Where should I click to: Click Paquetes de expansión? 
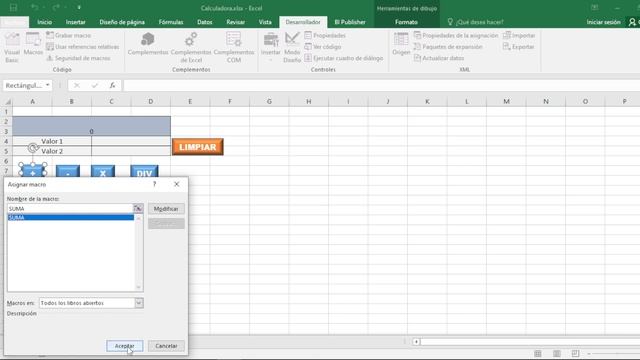tap(448, 47)
